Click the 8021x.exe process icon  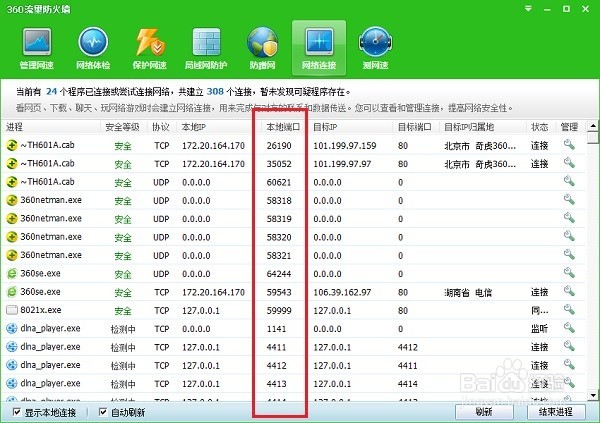point(12,310)
